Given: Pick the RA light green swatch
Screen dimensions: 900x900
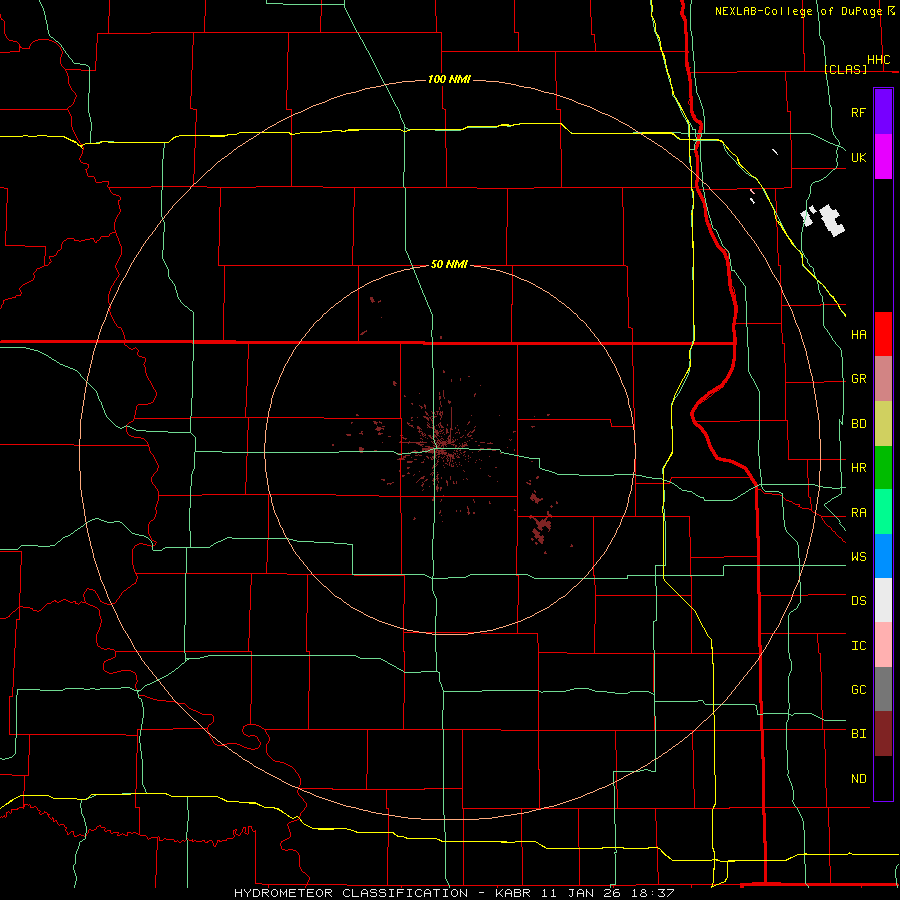Looking at the screenshot, I should (x=883, y=512).
